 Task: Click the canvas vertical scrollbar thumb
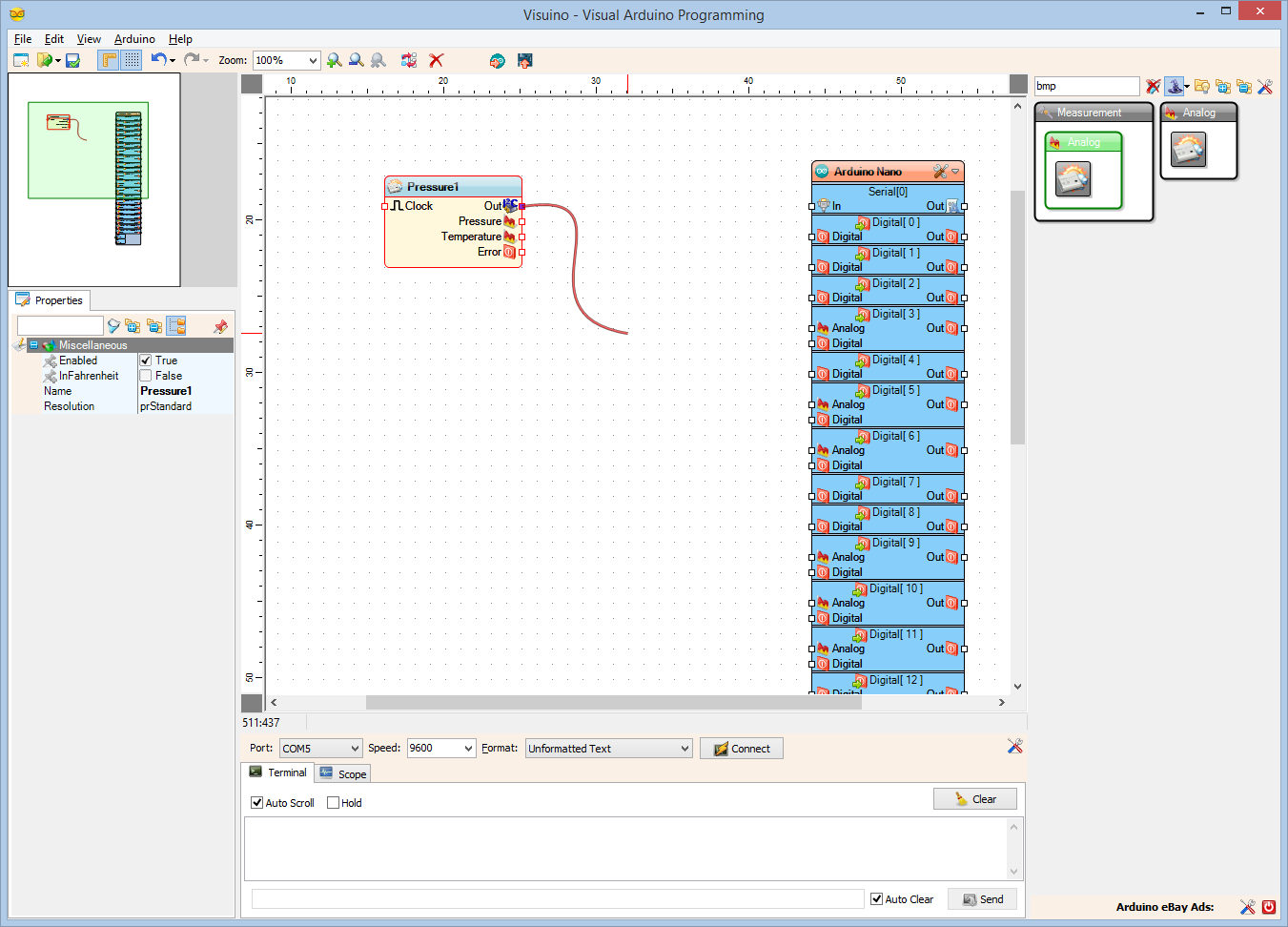tap(1017, 318)
